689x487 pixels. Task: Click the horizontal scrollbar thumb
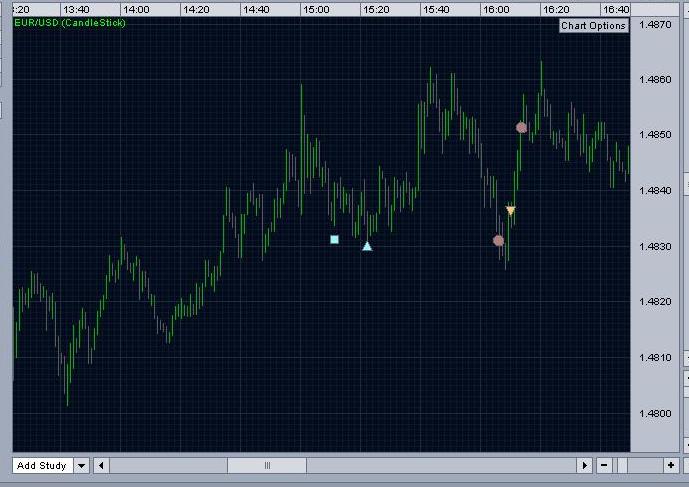point(267,465)
